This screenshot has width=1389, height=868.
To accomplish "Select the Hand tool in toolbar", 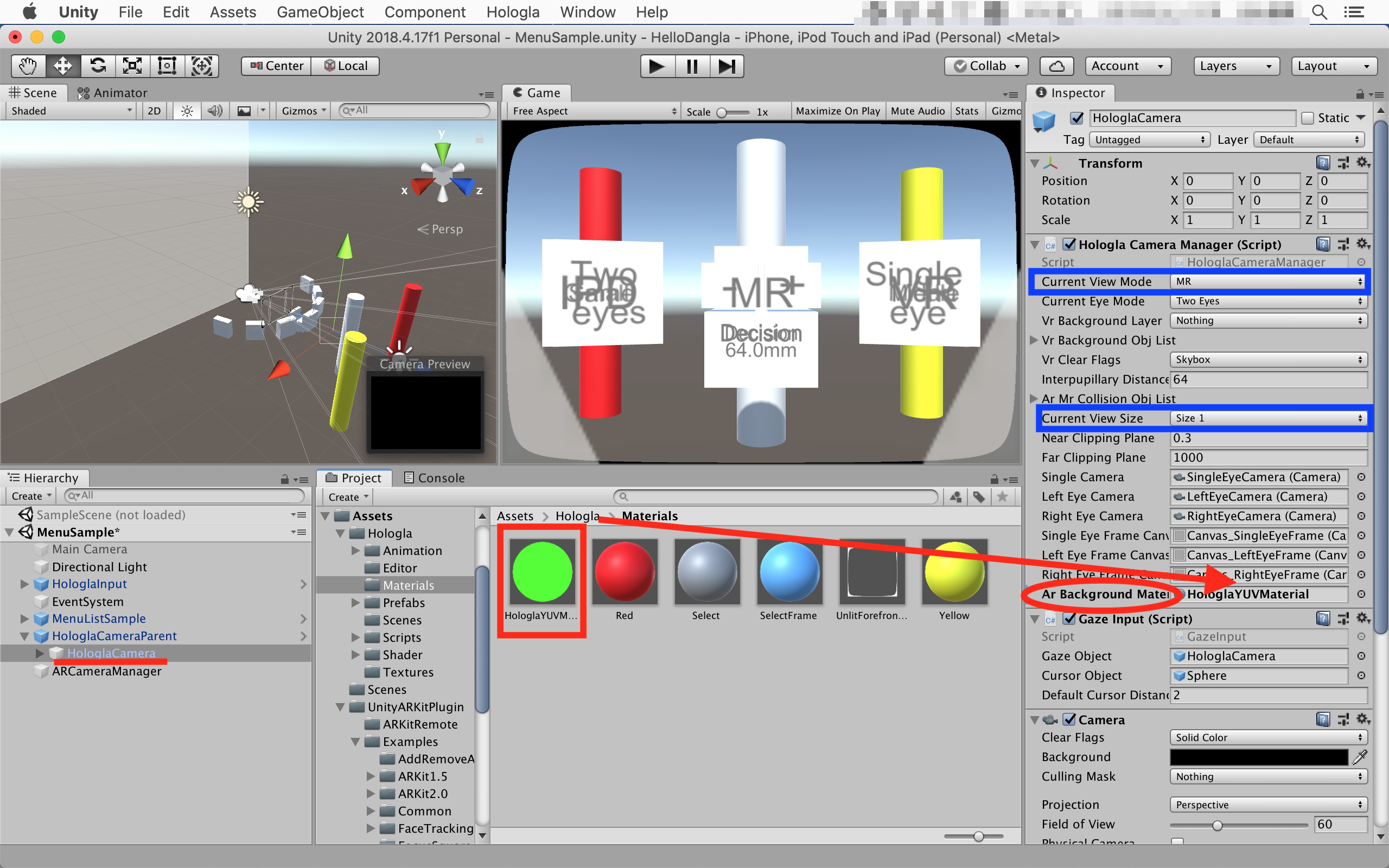I will pyautogui.click(x=28, y=66).
